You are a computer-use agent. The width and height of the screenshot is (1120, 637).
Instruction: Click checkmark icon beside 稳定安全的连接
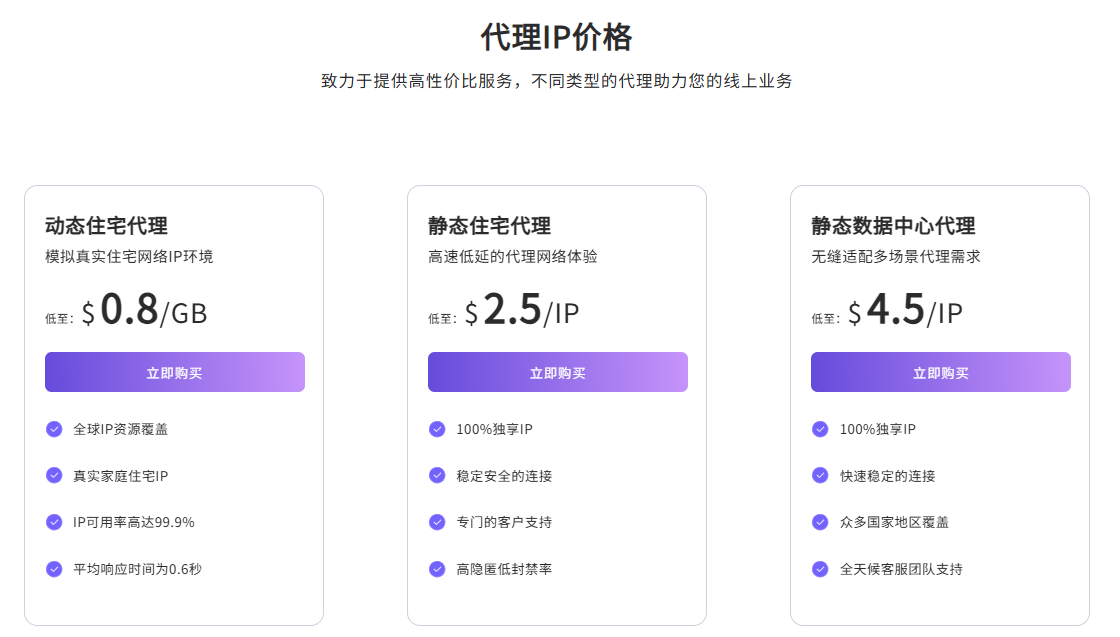click(x=437, y=476)
